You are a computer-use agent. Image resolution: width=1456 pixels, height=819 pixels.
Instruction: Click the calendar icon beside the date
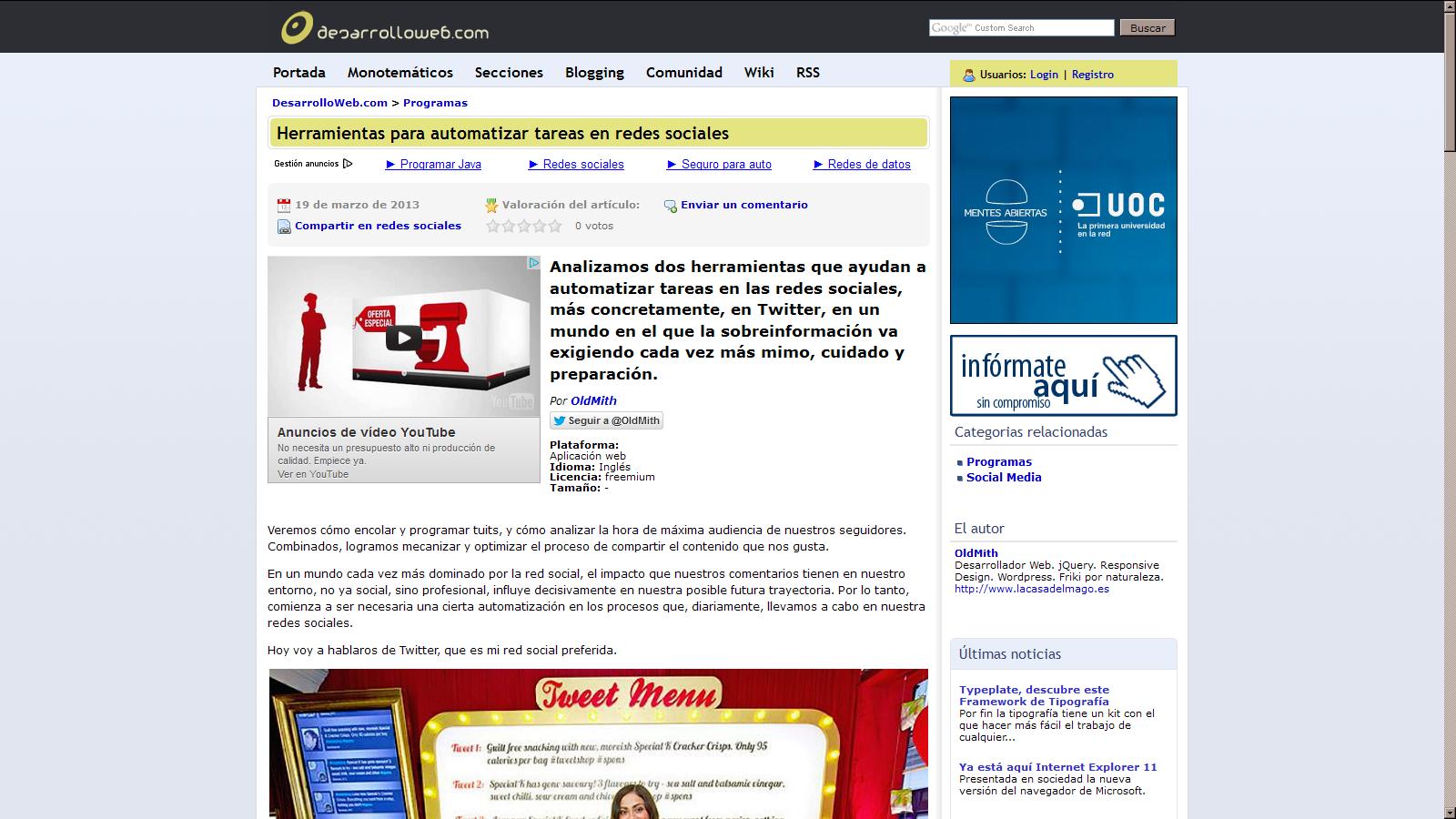click(x=284, y=206)
